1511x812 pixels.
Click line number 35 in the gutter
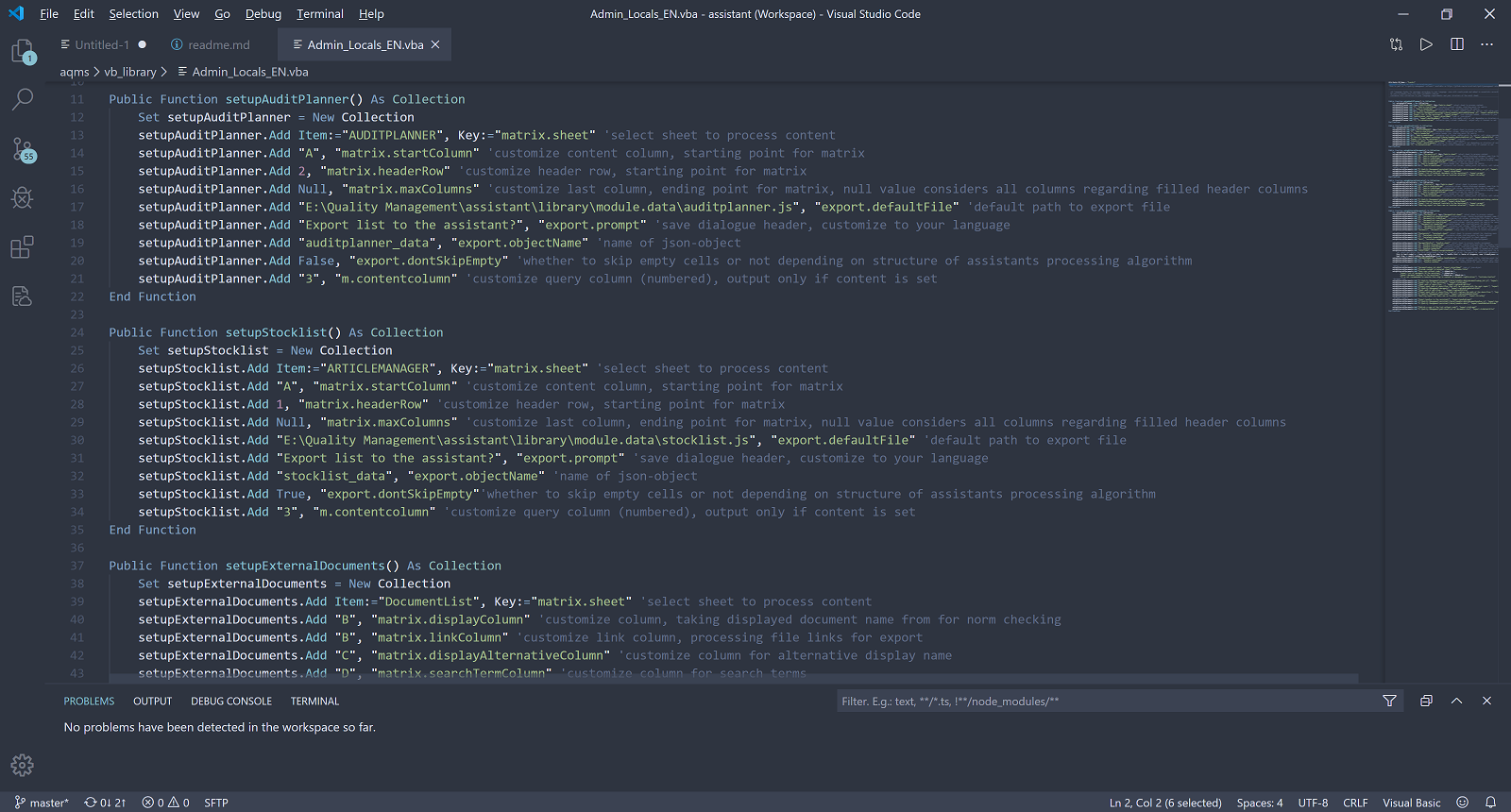click(76, 530)
